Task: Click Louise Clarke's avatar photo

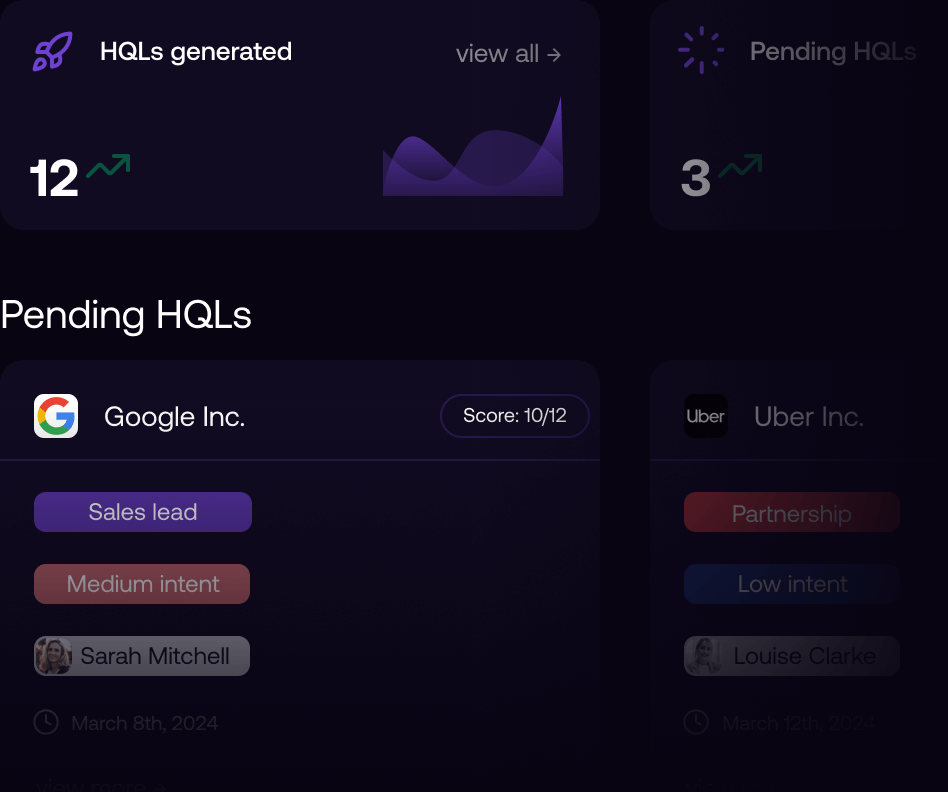Action: click(x=703, y=656)
